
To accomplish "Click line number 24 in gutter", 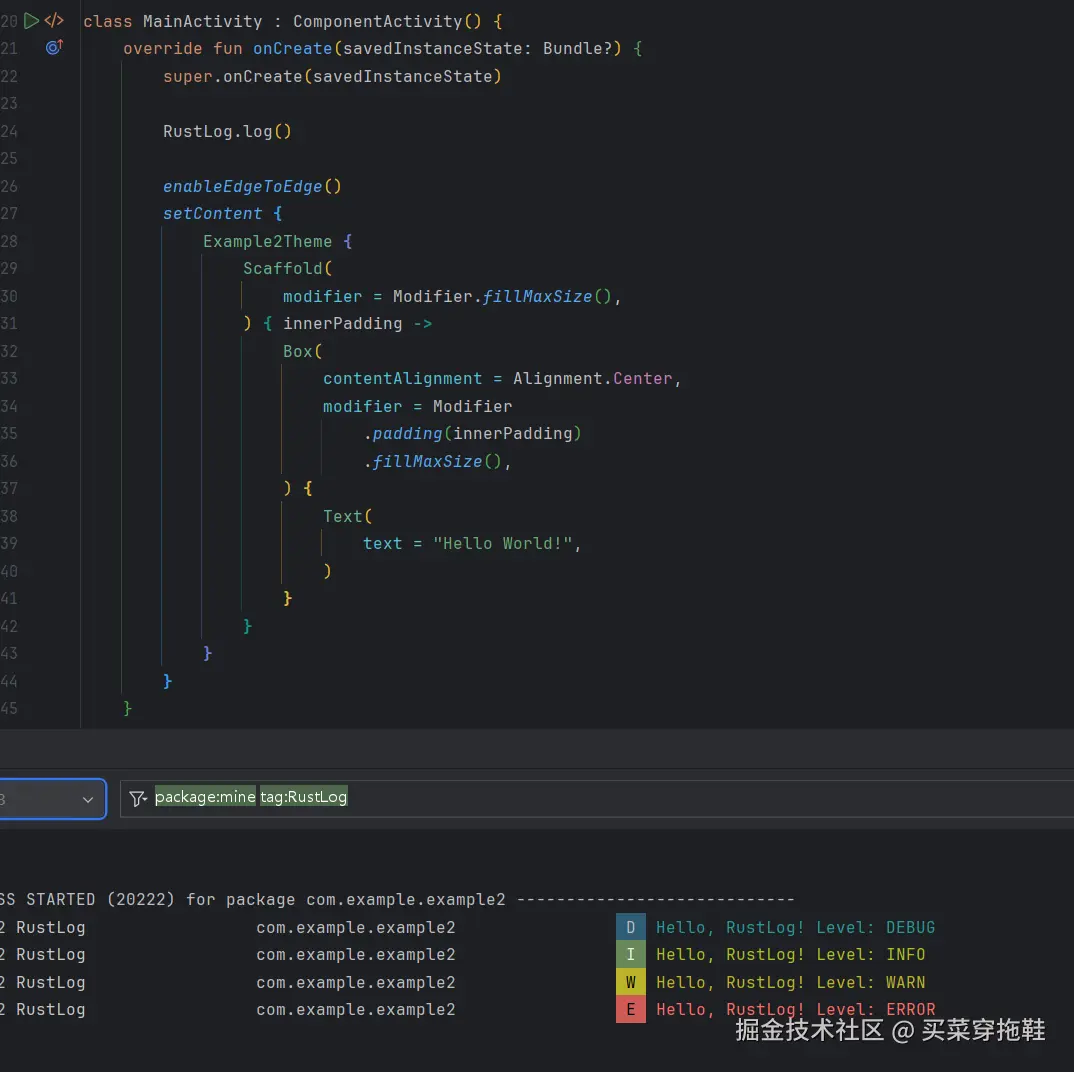I will 9,132.
